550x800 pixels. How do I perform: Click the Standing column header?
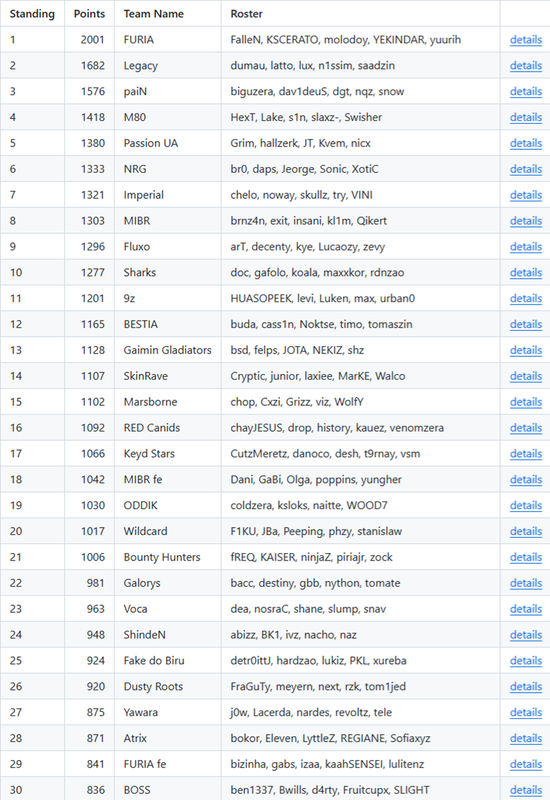32,14
